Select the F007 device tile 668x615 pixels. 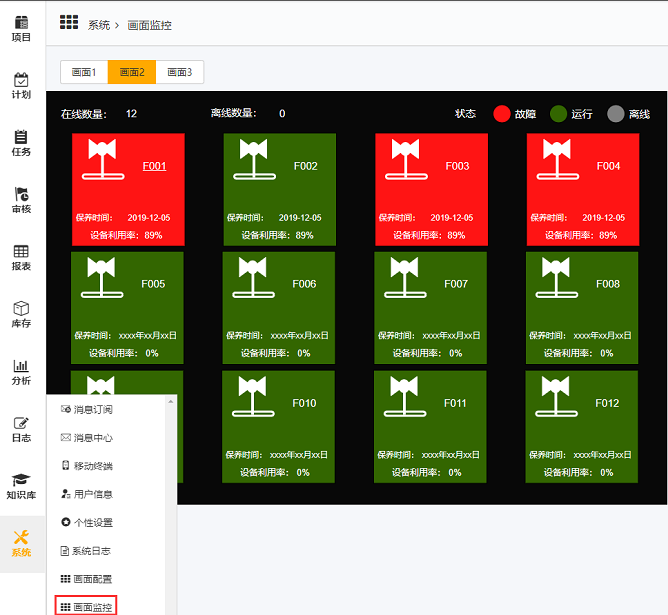(430, 307)
